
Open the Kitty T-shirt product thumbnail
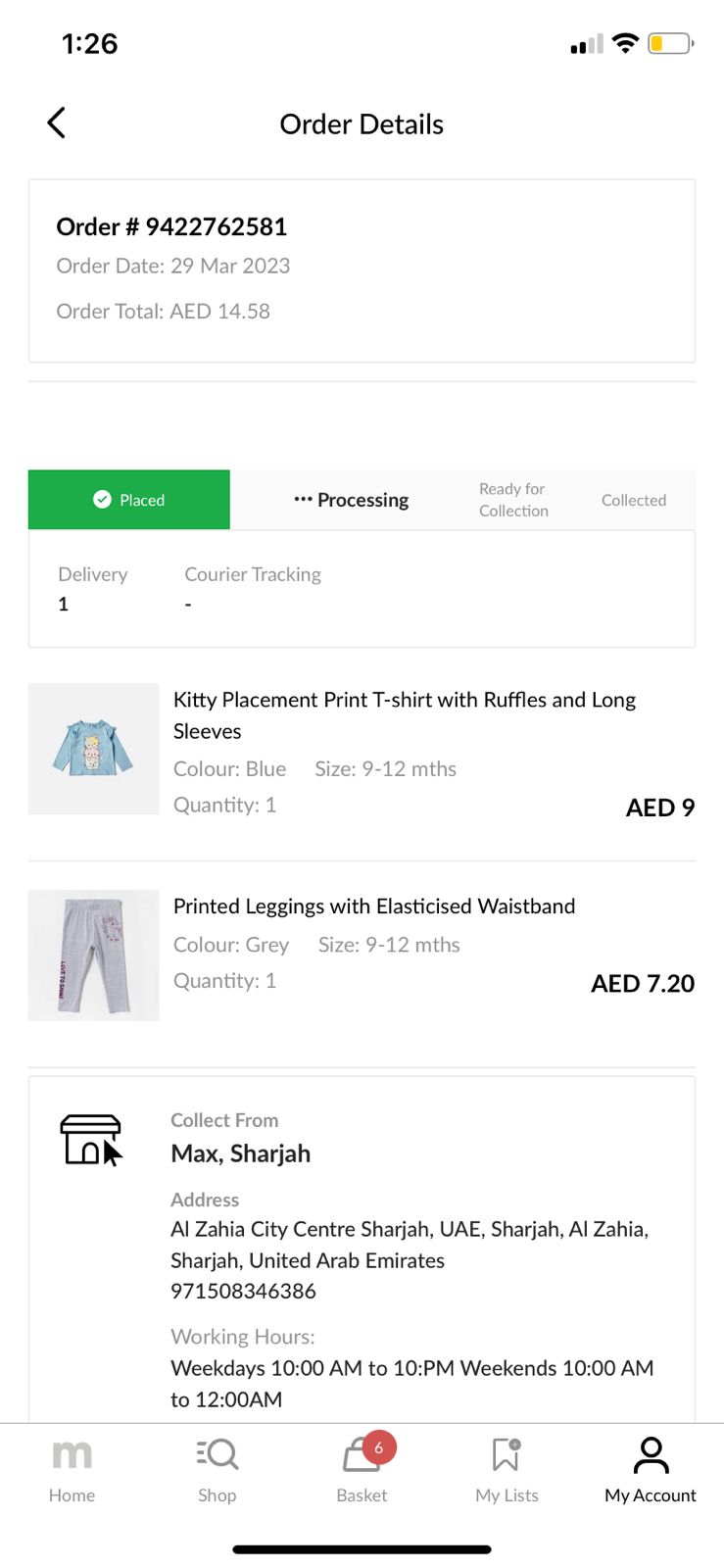tap(93, 749)
